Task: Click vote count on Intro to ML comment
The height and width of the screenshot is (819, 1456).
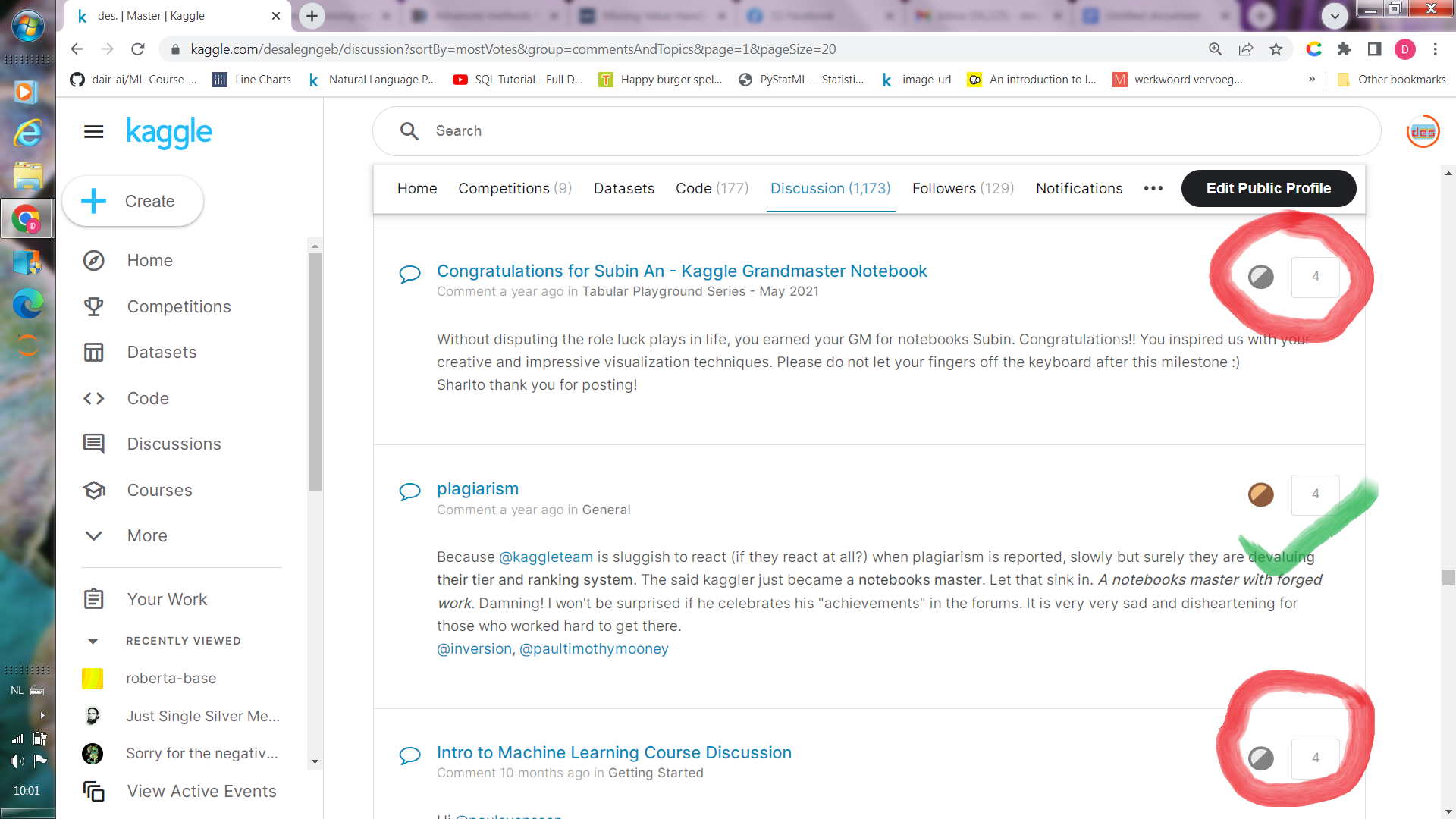Action: [x=1315, y=758]
